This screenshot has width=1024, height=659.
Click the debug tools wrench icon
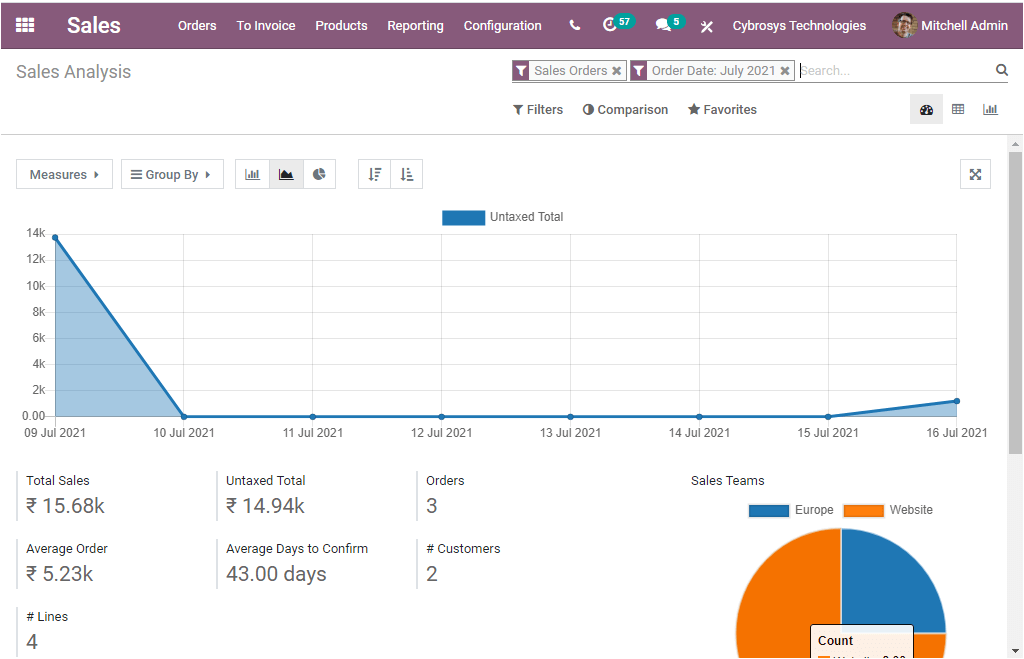pos(707,26)
